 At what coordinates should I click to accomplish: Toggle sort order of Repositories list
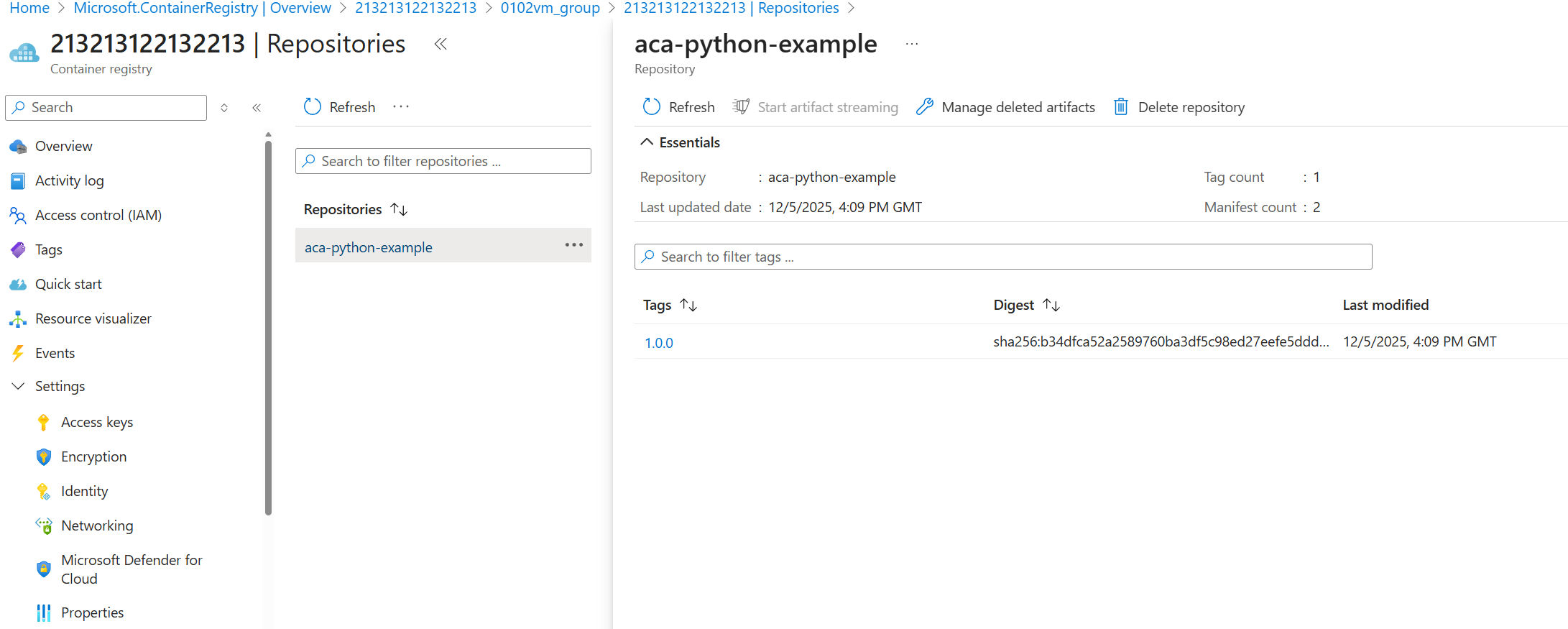399,209
